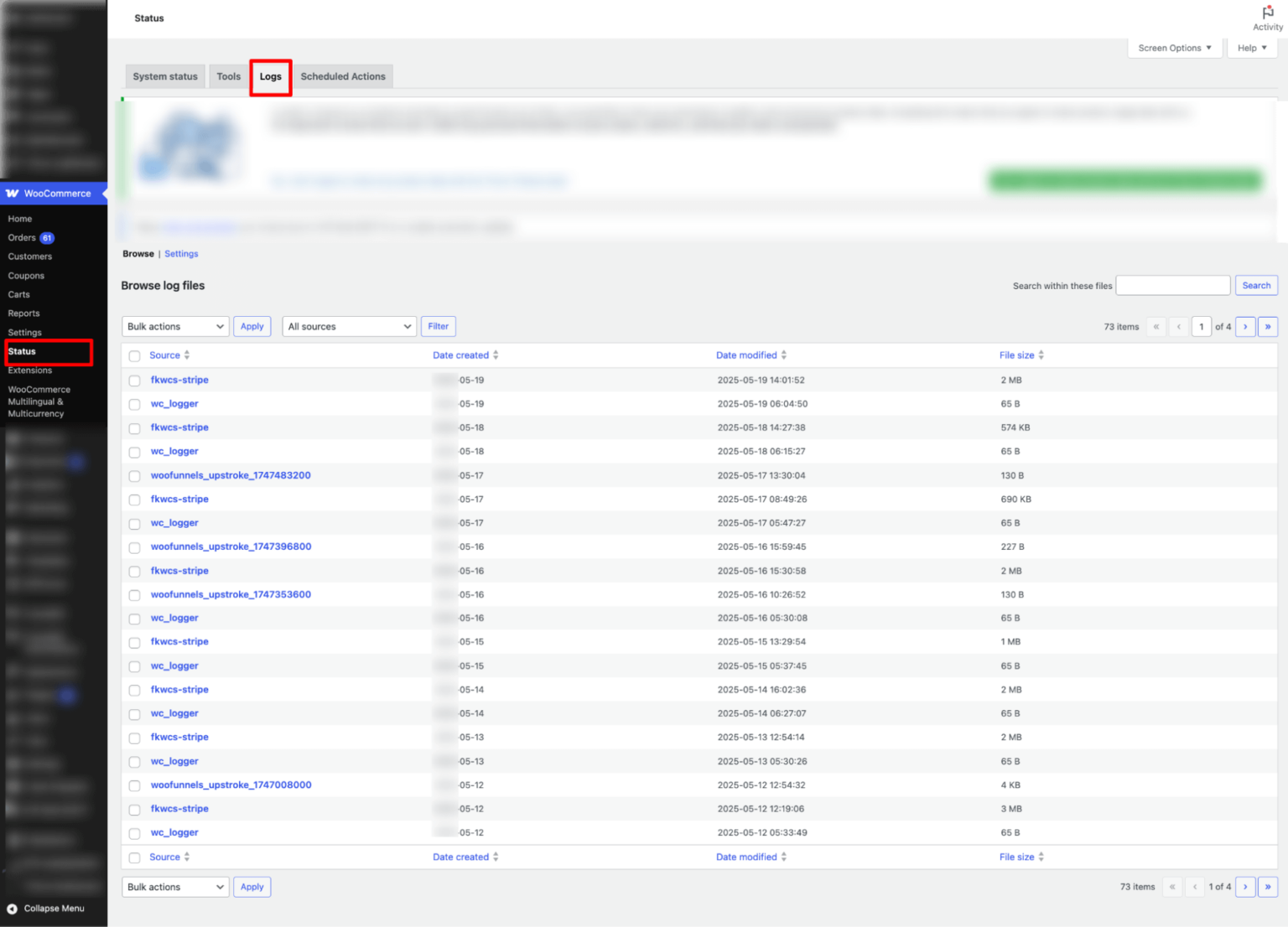Open the Bulk actions dropdown
Viewport: 1288px width, 927px height.
174,326
